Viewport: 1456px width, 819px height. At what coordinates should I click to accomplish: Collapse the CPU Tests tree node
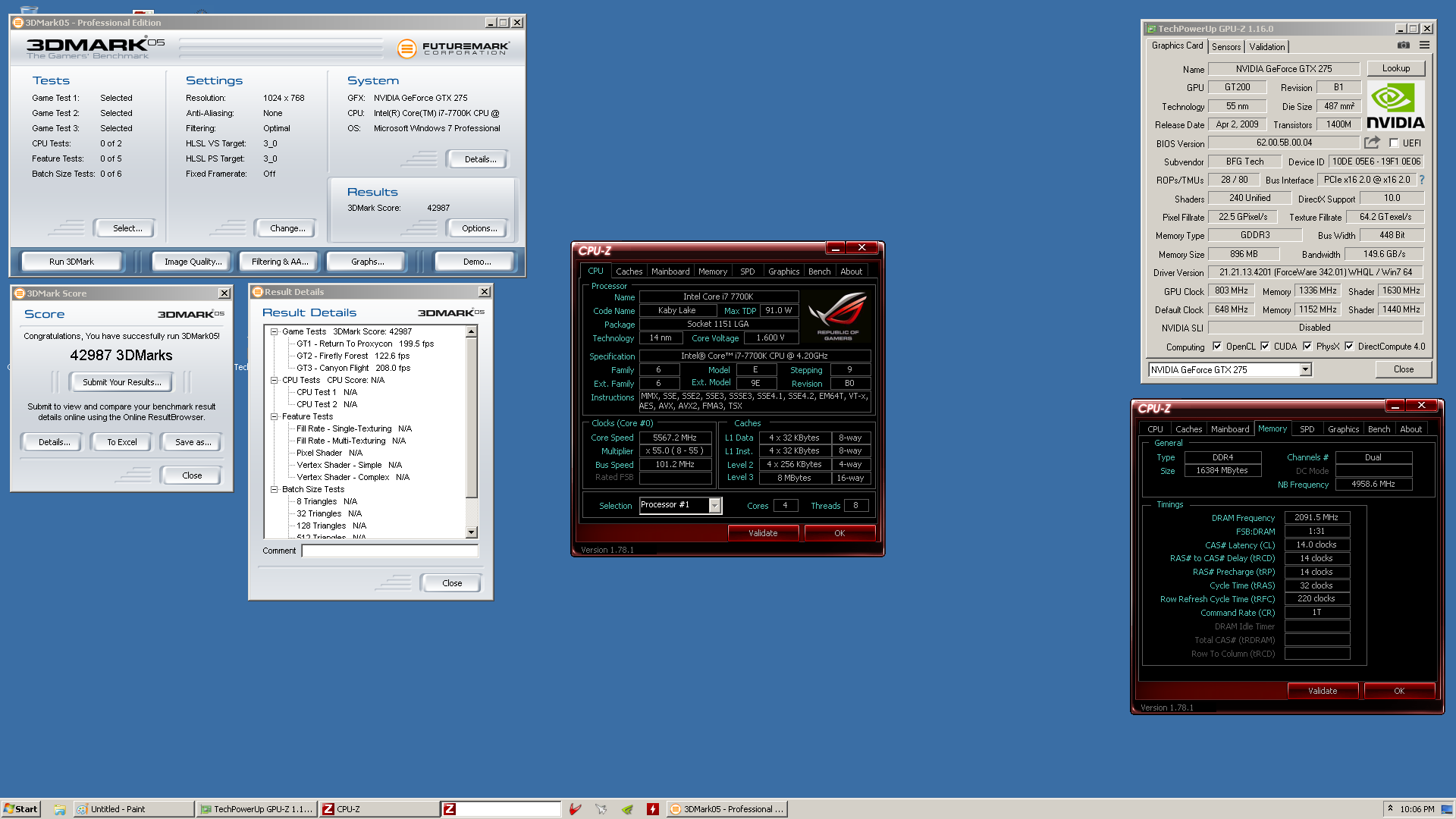275,380
